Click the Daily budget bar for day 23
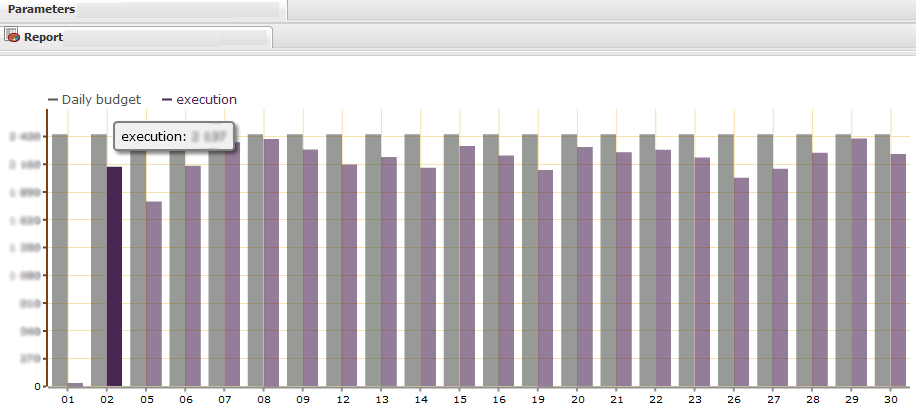This screenshot has height=417, width=916. [x=686, y=260]
